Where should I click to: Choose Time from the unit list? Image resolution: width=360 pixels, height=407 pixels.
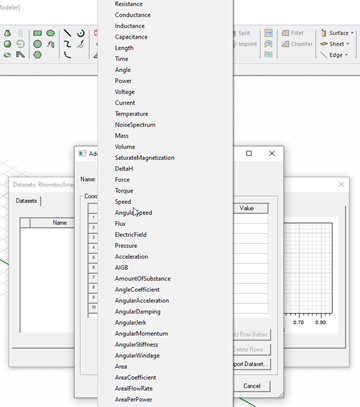click(x=121, y=59)
